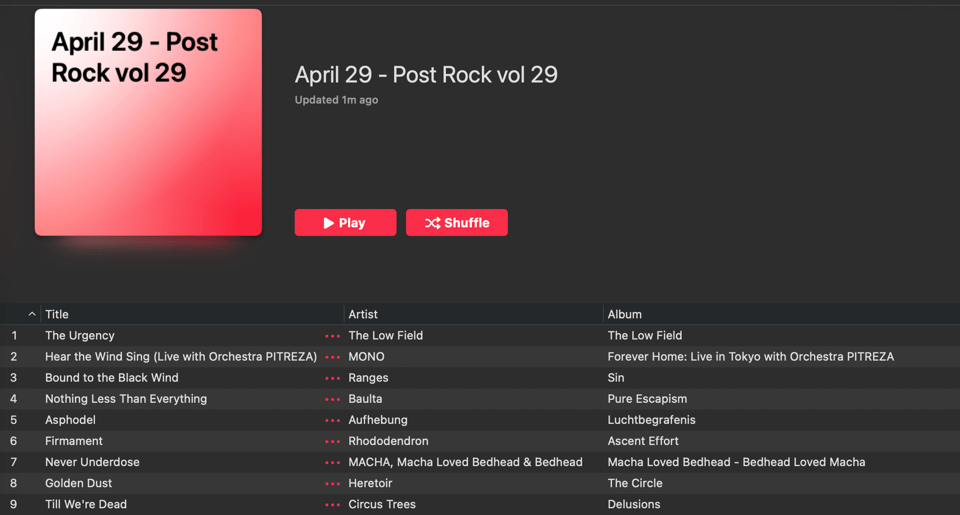Open more options for Till We're Dead
Viewport: 960px width, 515px height.
tap(332, 504)
